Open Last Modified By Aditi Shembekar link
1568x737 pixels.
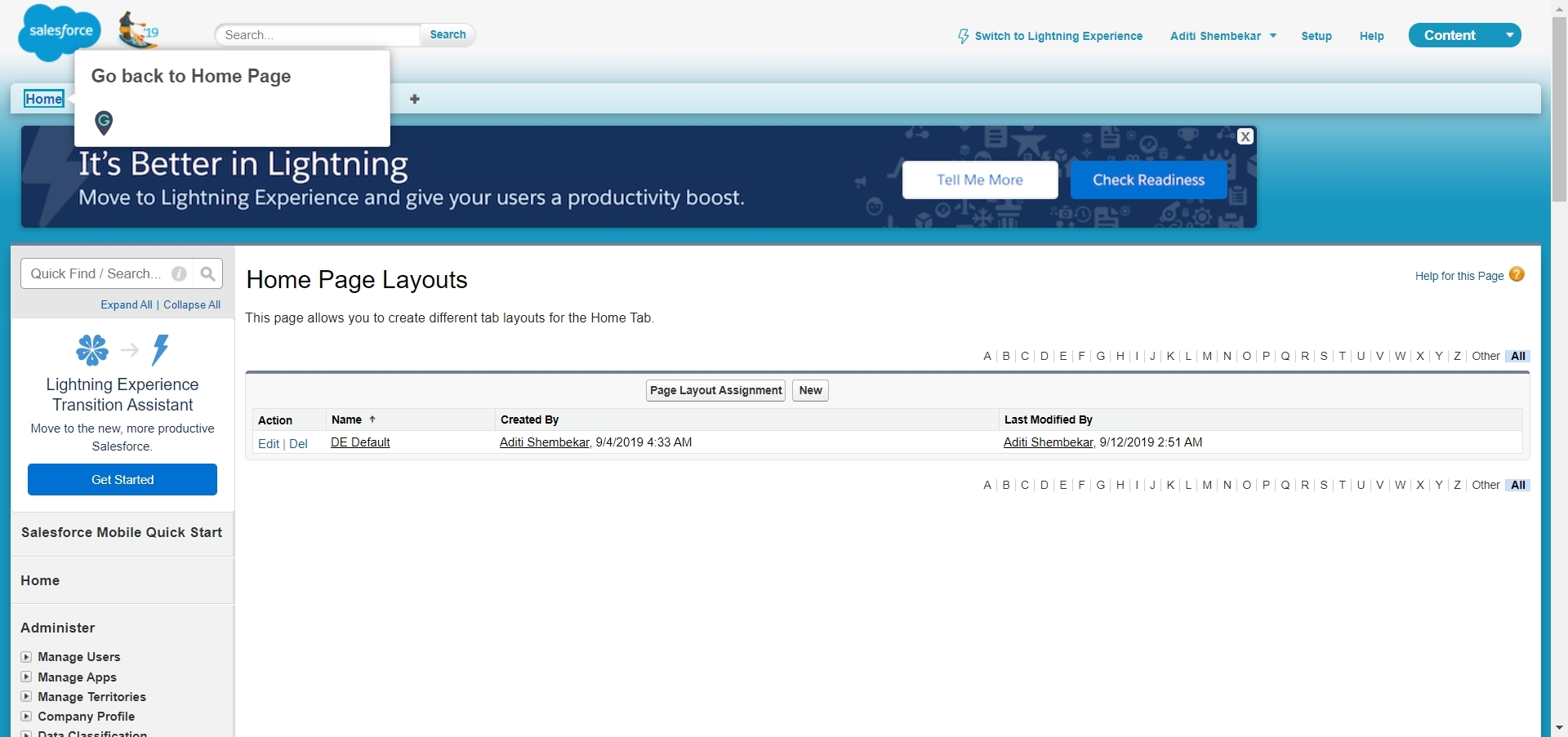pyautogui.click(x=1048, y=442)
